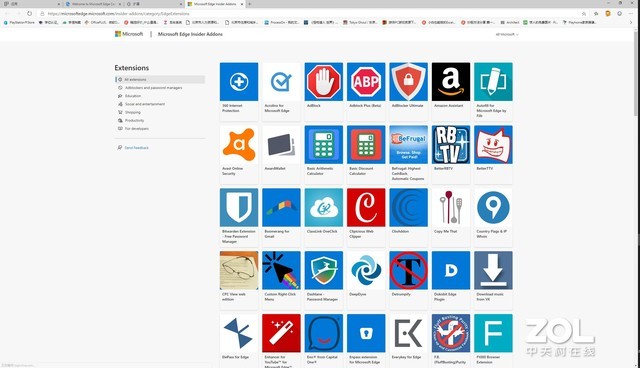
Task: Open the Bitwarden password manager extension
Action: click(x=239, y=217)
